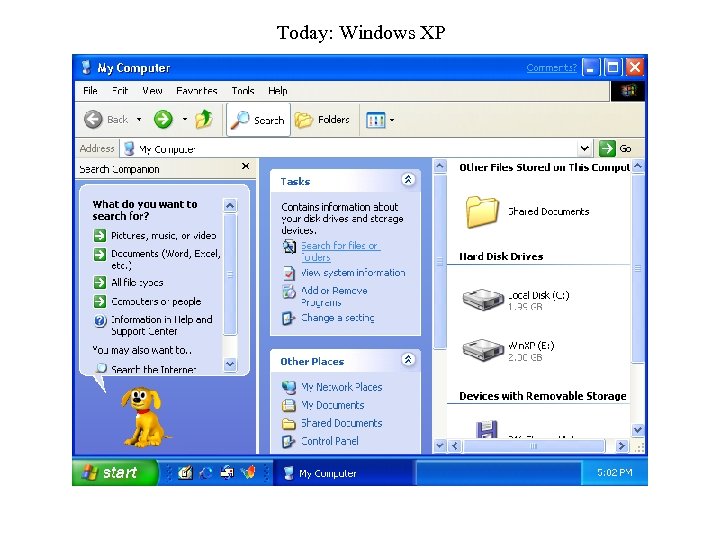
Task: Close the Search Companion pane
Action: point(246,166)
